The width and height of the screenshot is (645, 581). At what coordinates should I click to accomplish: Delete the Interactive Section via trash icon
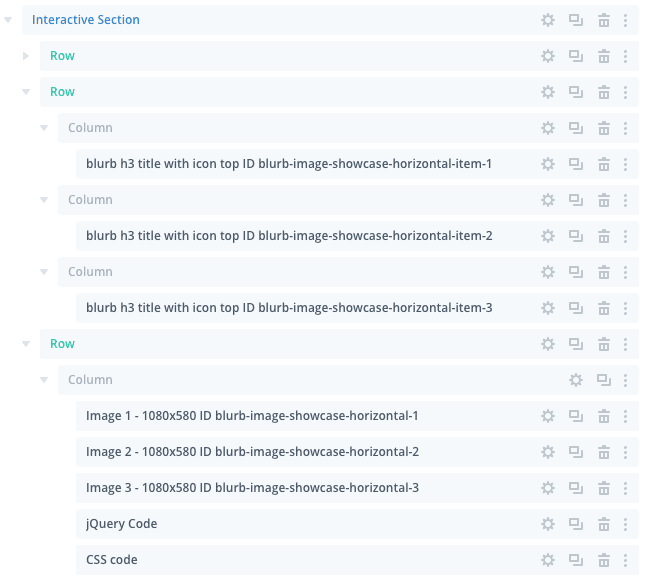[x=603, y=20]
